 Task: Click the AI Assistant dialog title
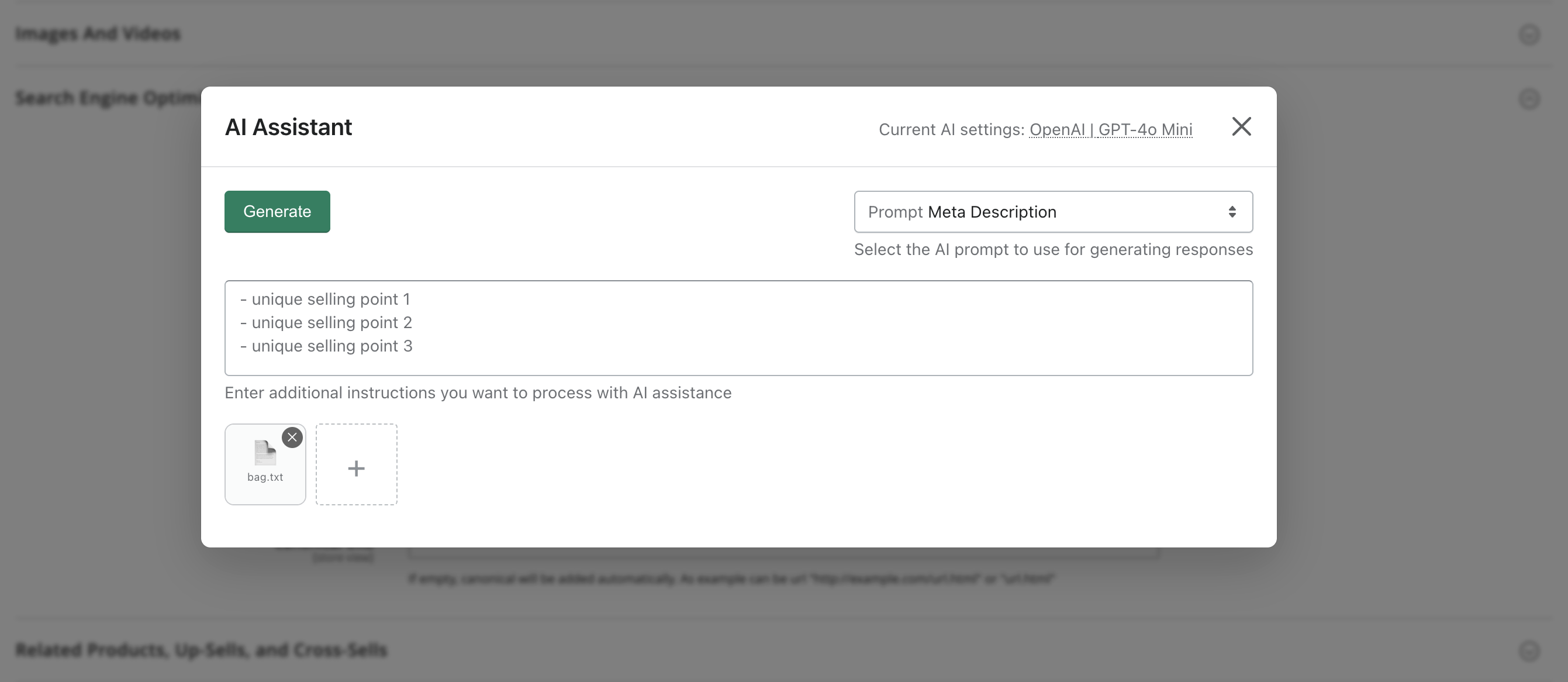pos(289,128)
